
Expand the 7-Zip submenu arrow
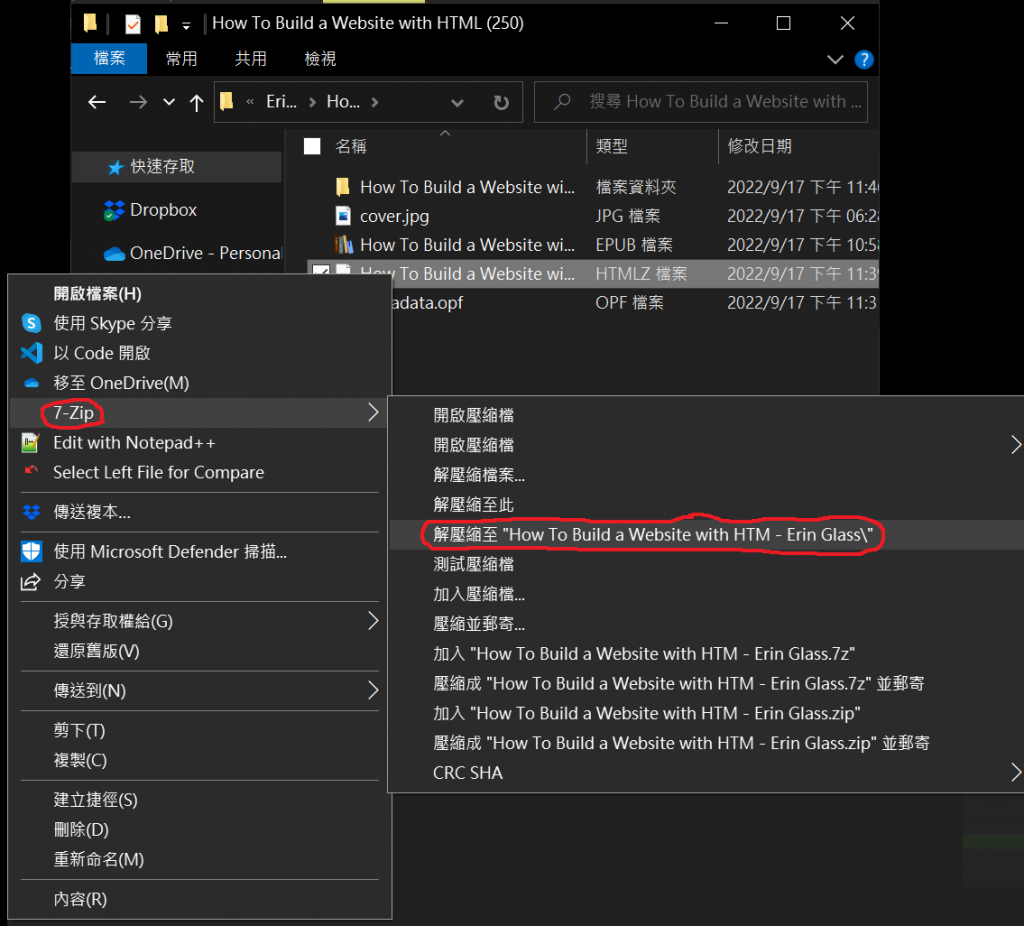pyautogui.click(x=373, y=413)
